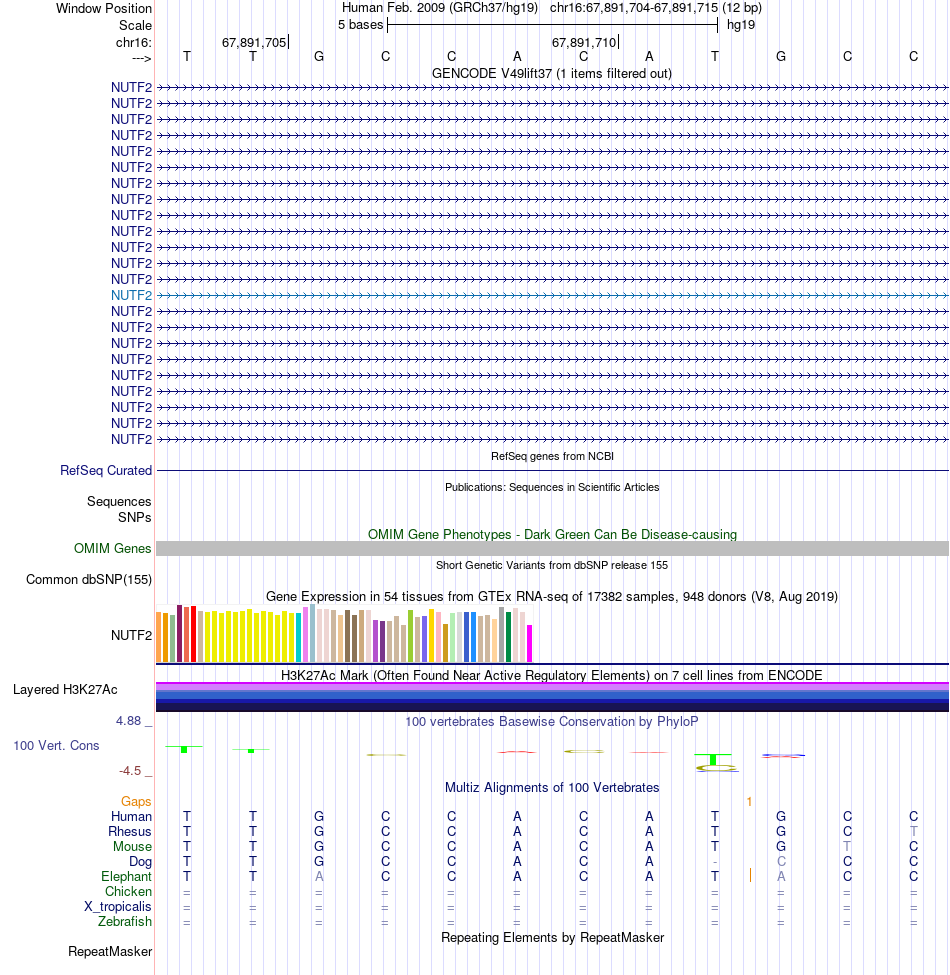This screenshot has width=950, height=975.
Task: Click the "chr16:" ruler label
Action: [134, 42]
